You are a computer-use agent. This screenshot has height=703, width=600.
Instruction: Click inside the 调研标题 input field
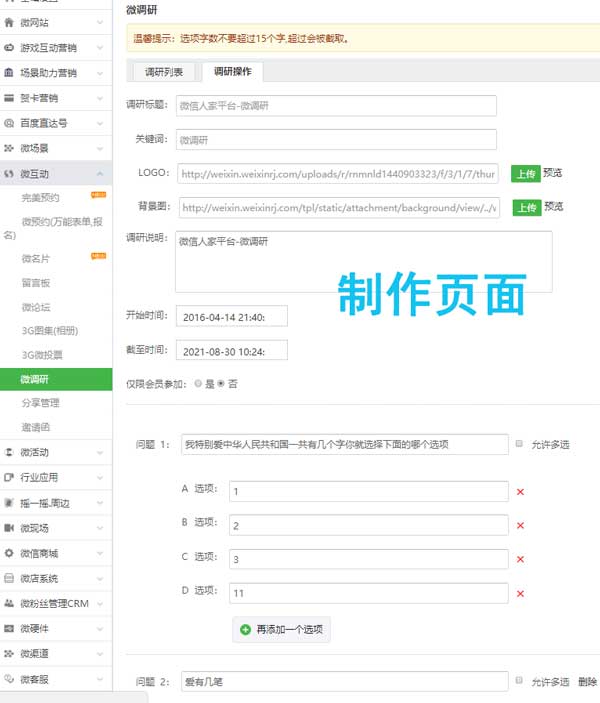(x=336, y=106)
